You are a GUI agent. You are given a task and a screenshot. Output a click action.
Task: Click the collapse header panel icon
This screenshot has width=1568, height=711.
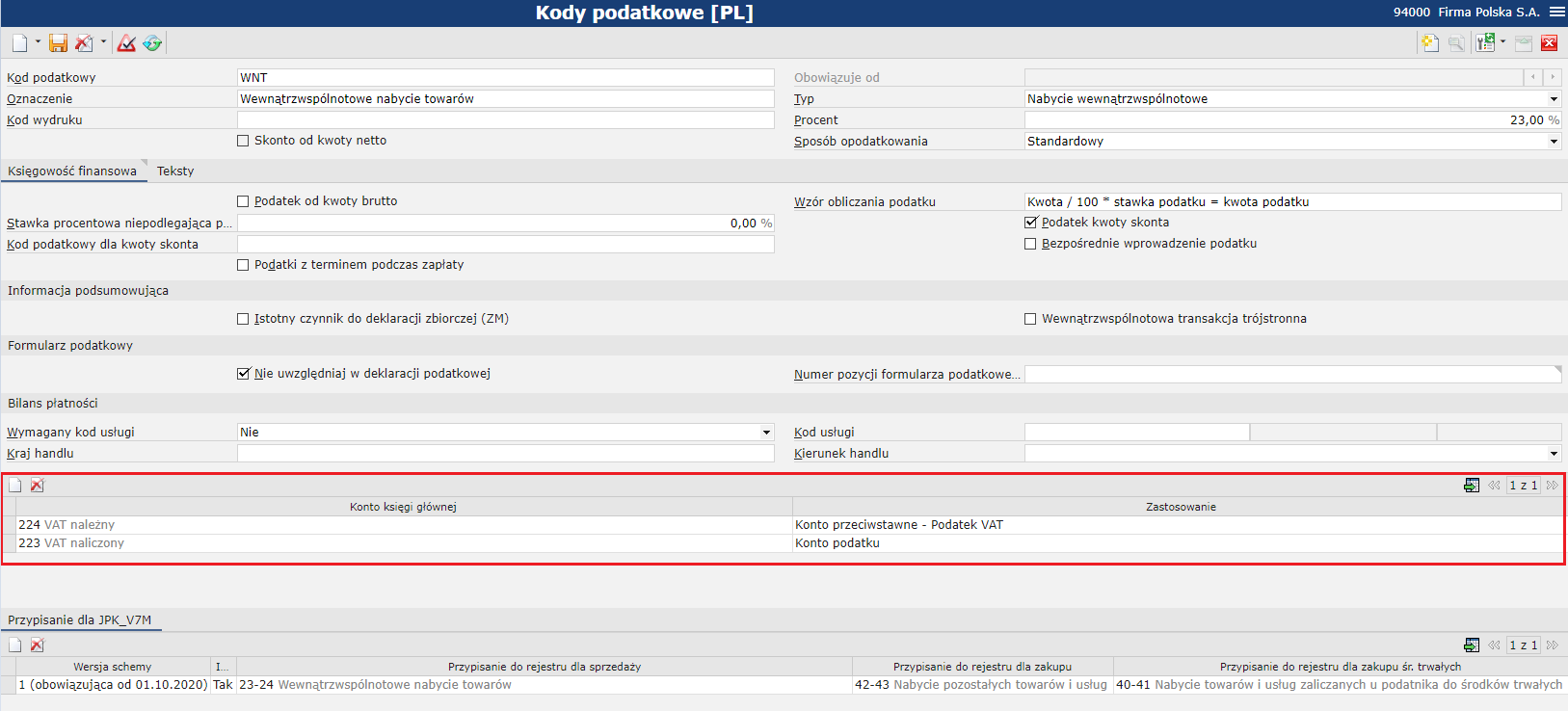(1524, 42)
